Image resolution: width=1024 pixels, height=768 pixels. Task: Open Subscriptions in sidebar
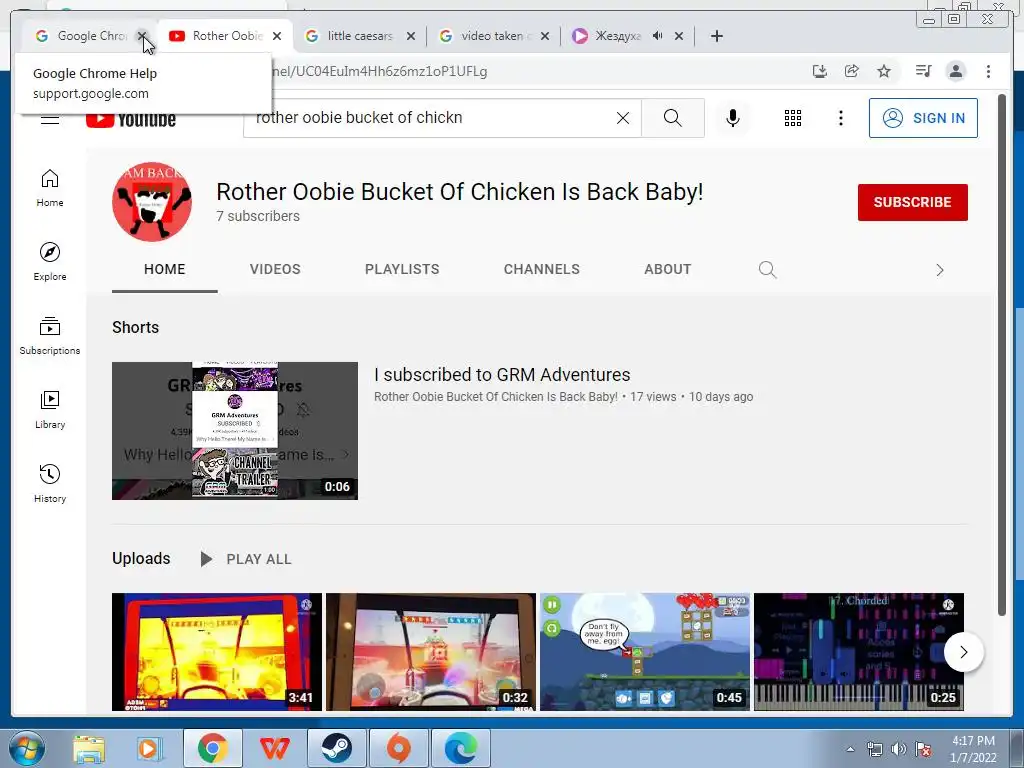coord(50,336)
